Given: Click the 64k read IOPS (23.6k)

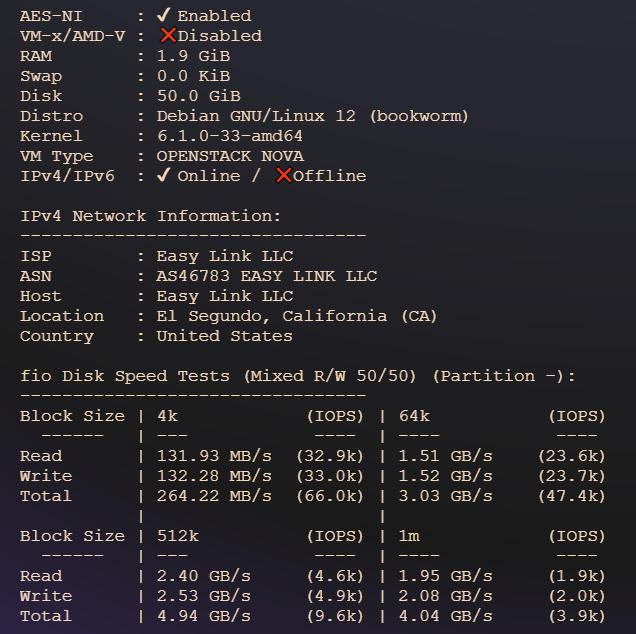Looking at the screenshot, I should coord(572,456).
